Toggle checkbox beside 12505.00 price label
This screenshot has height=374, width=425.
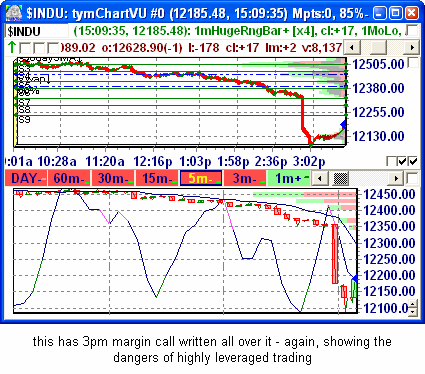click(414, 62)
